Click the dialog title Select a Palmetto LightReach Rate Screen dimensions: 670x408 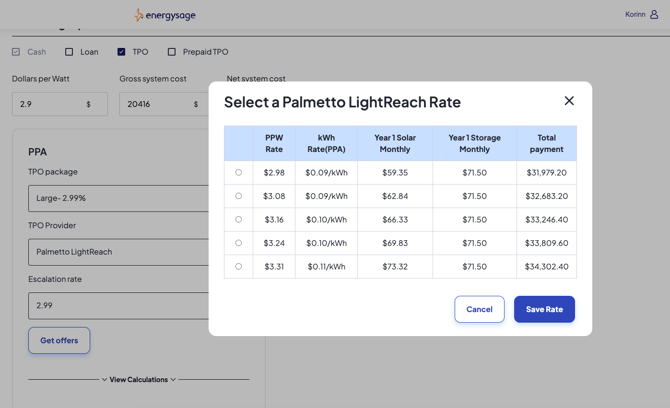click(x=342, y=102)
